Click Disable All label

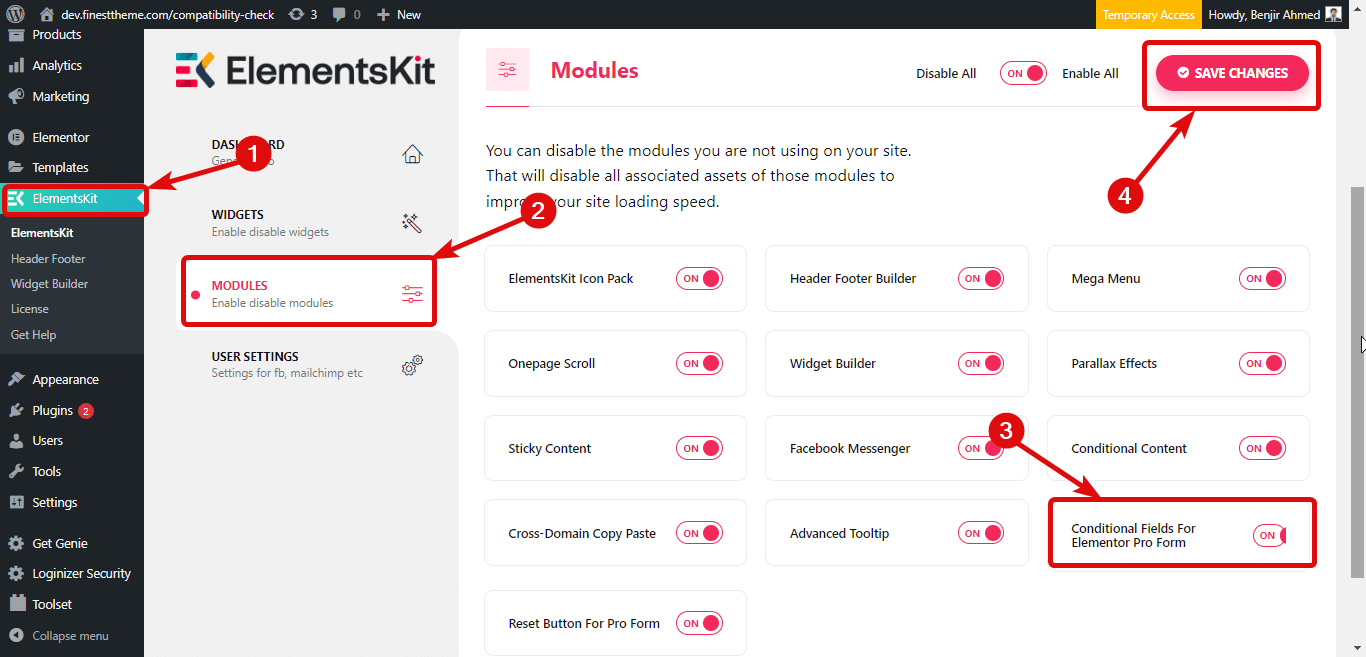pyautogui.click(x=946, y=73)
